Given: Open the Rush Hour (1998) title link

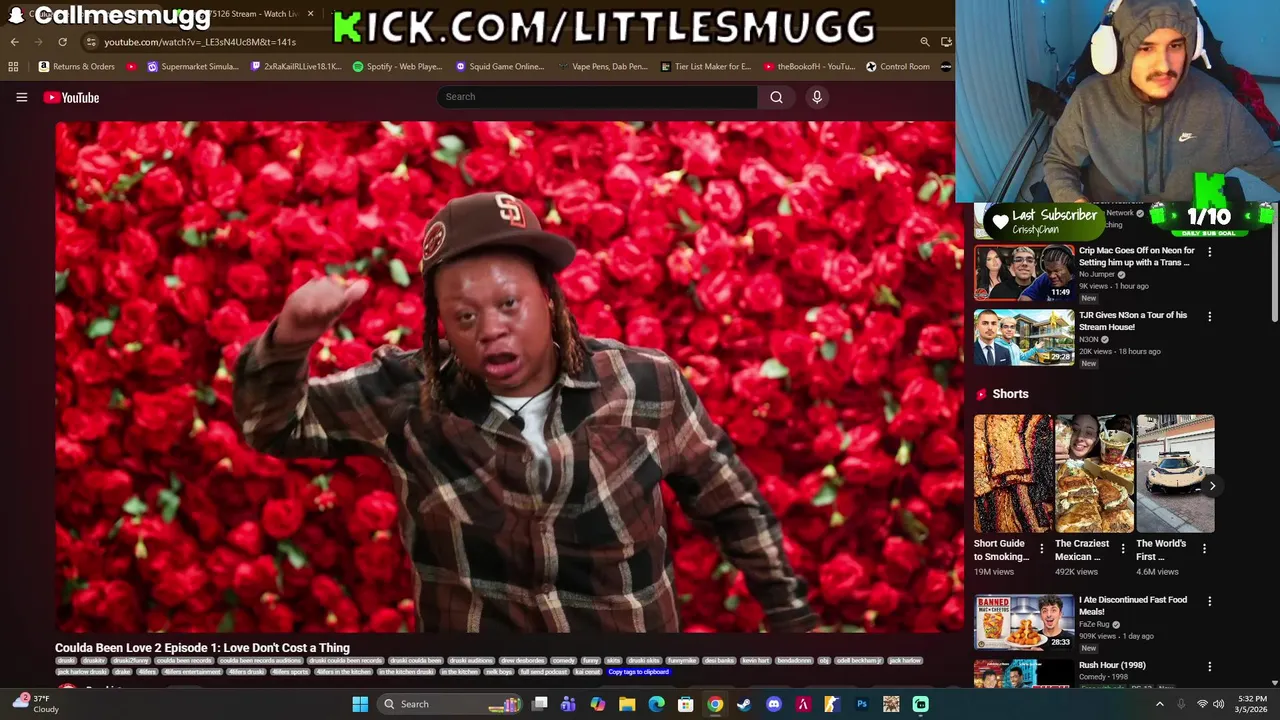Looking at the screenshot, I should coord(1112,665).
